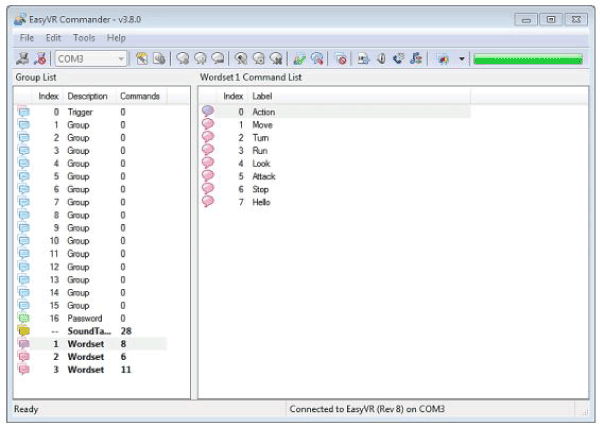Click the purple bubble icon beside Action
This screenshot has width=600, height=430.
tap(208, 111)
